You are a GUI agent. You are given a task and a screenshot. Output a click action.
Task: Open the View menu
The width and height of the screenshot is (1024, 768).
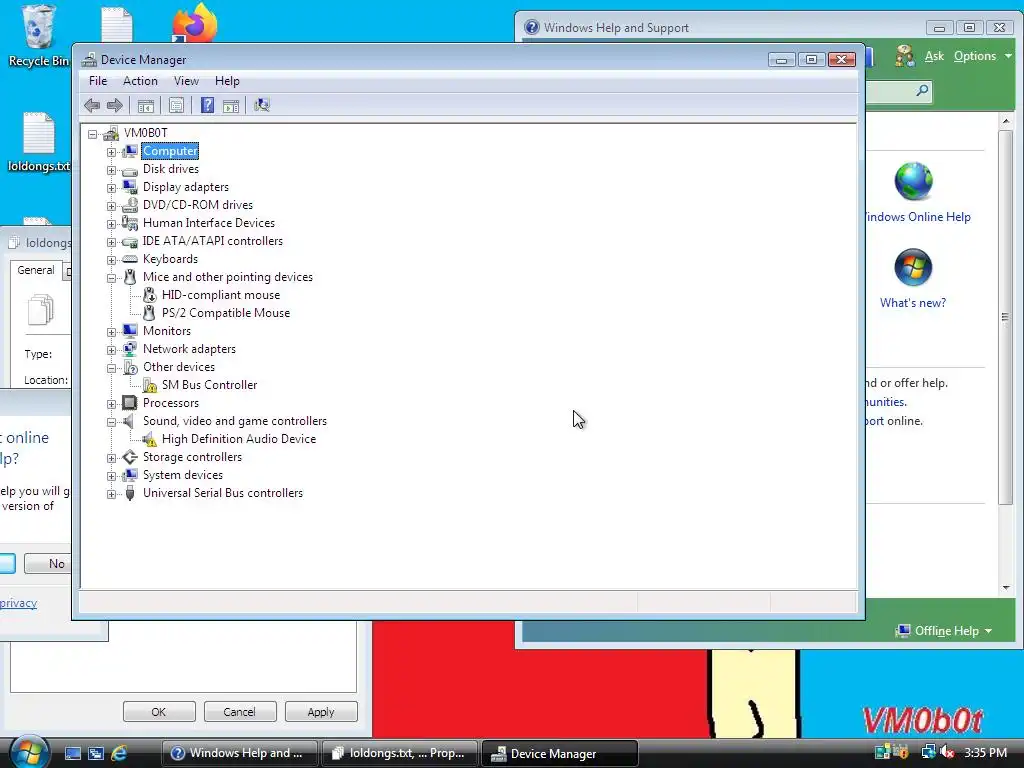point(186,81)
